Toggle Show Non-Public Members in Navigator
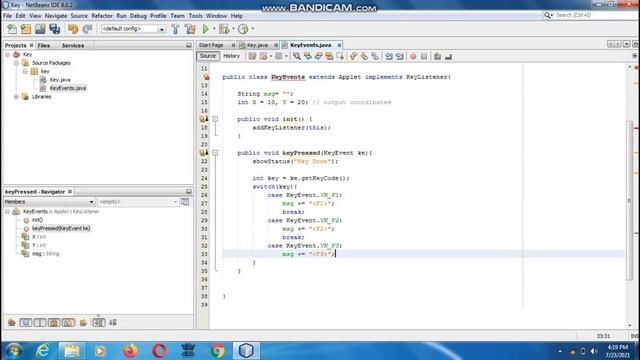640x360 pixels. pos(54,323)
